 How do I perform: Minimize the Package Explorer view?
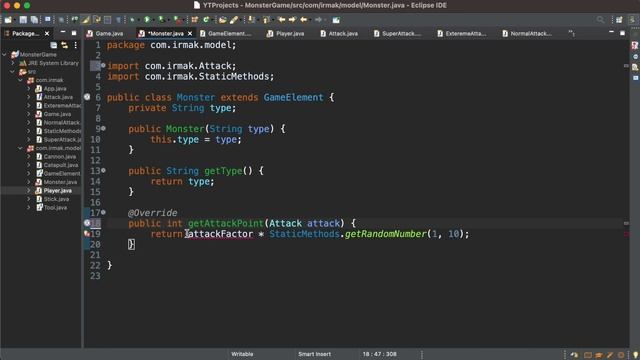(x=62, y=32)
